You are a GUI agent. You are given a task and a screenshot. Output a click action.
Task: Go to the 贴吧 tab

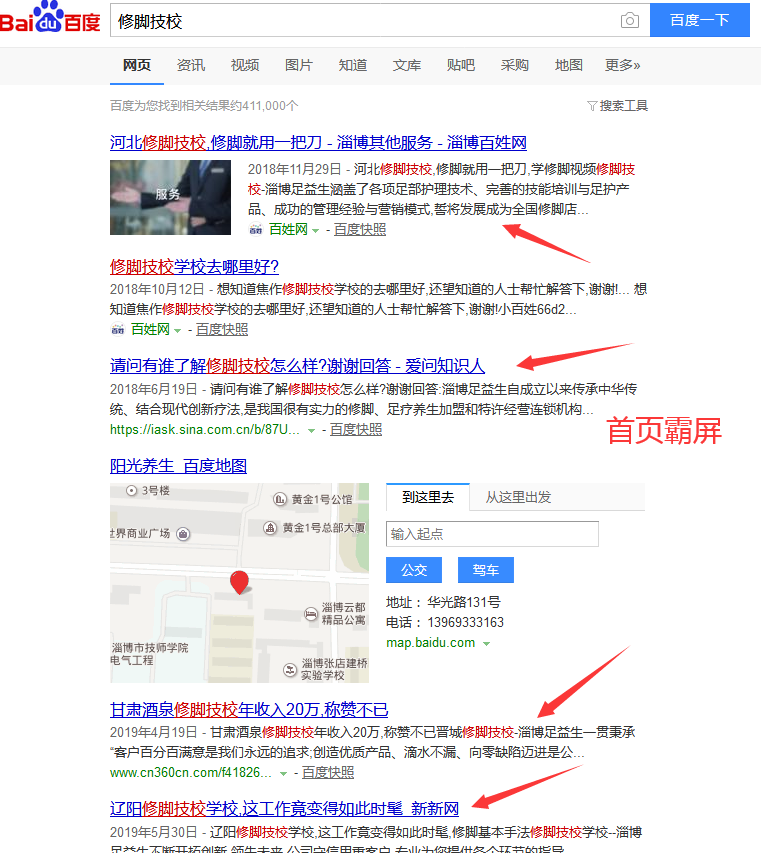(x=461, y=65)
